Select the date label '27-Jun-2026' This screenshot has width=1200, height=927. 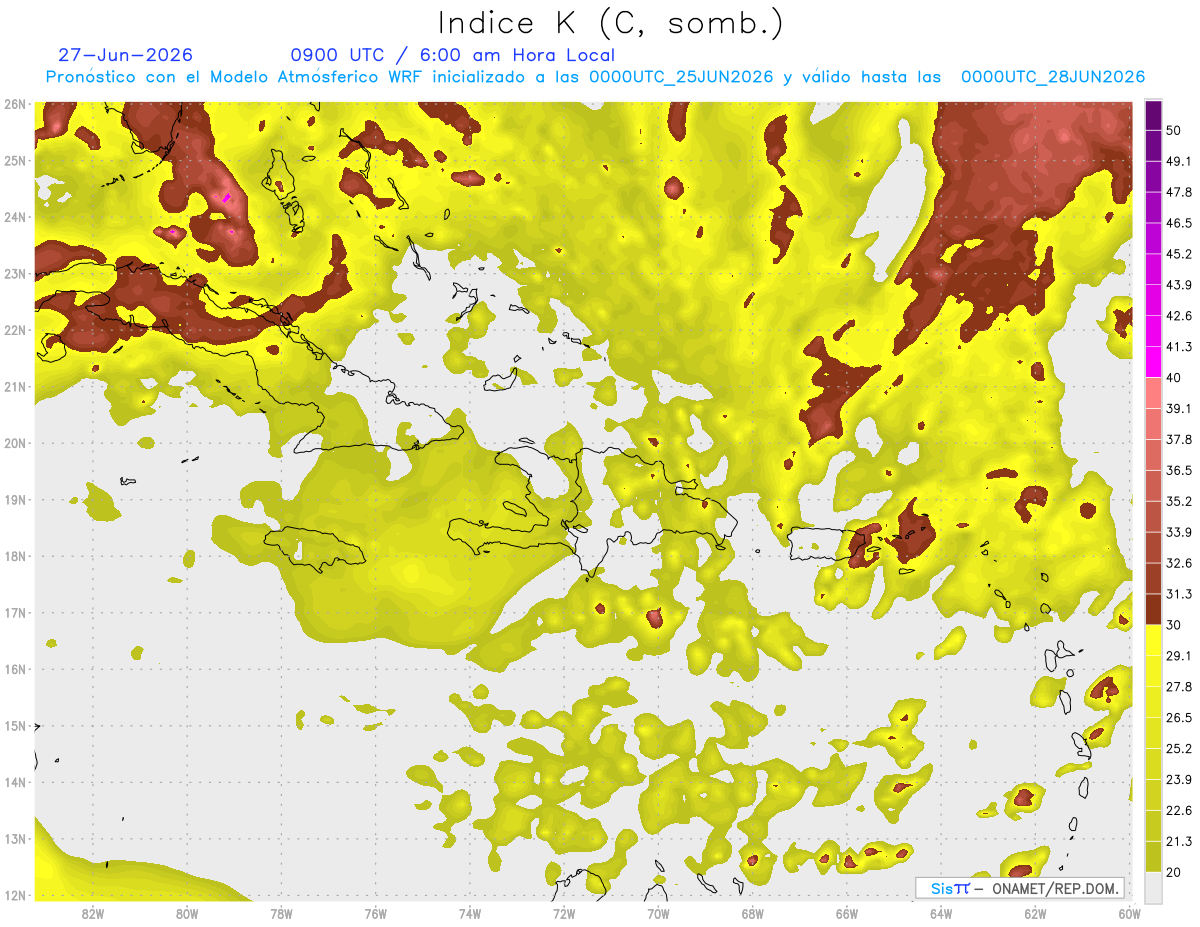pos(126,55)
